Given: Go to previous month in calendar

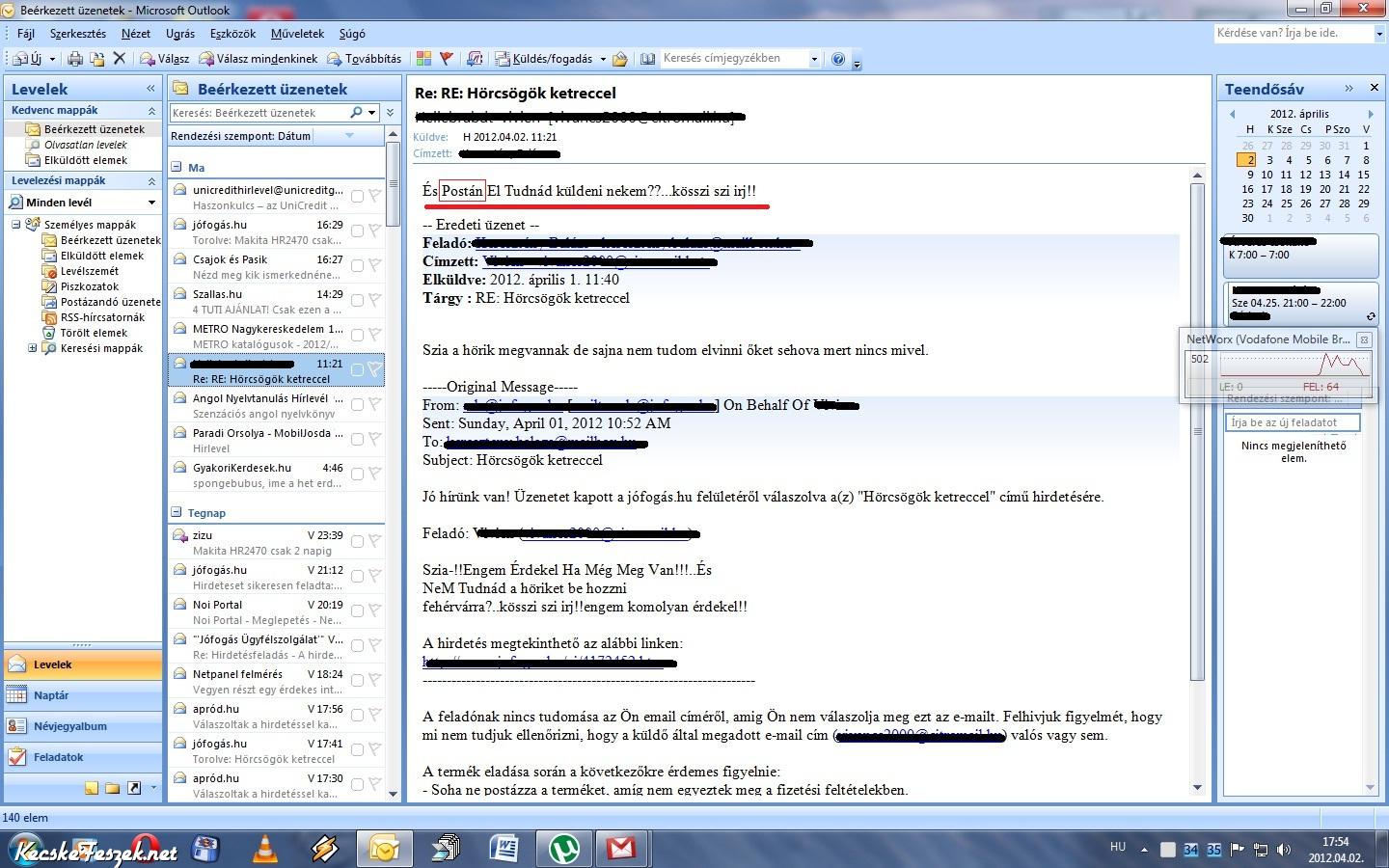Looking at the screenshot, I should [1233, 114].
